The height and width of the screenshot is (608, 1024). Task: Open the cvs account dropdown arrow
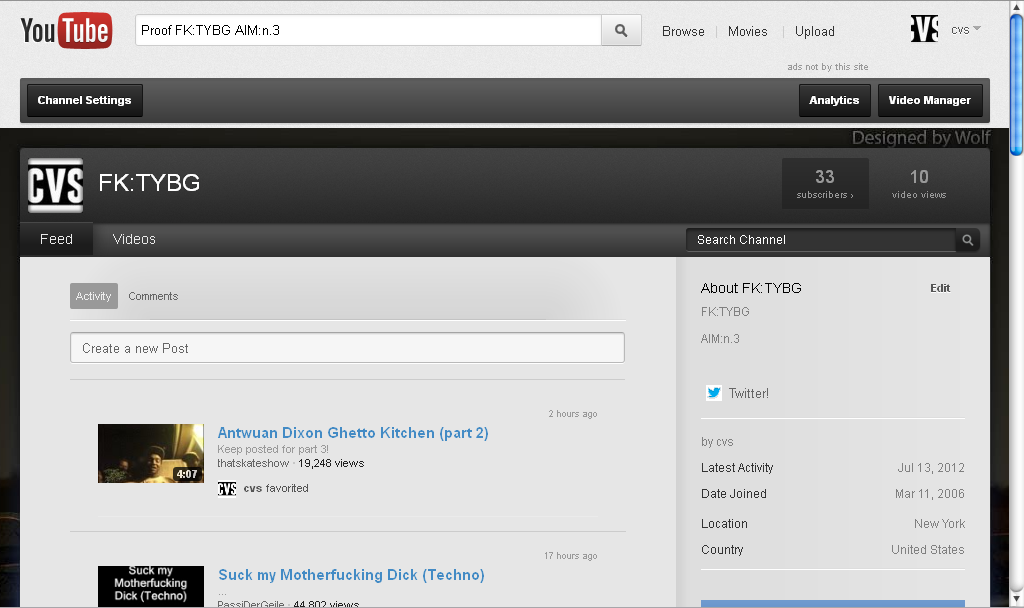(977, 29)
